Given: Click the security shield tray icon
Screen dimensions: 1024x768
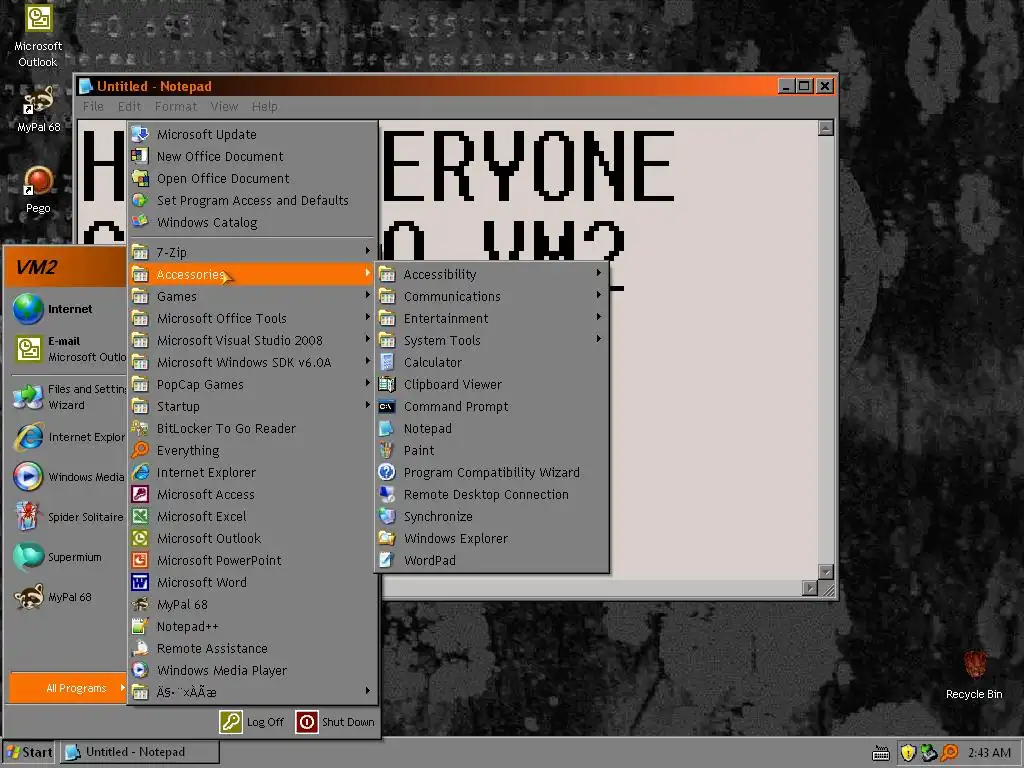Looking at the screenshot, I should point(908,753).
